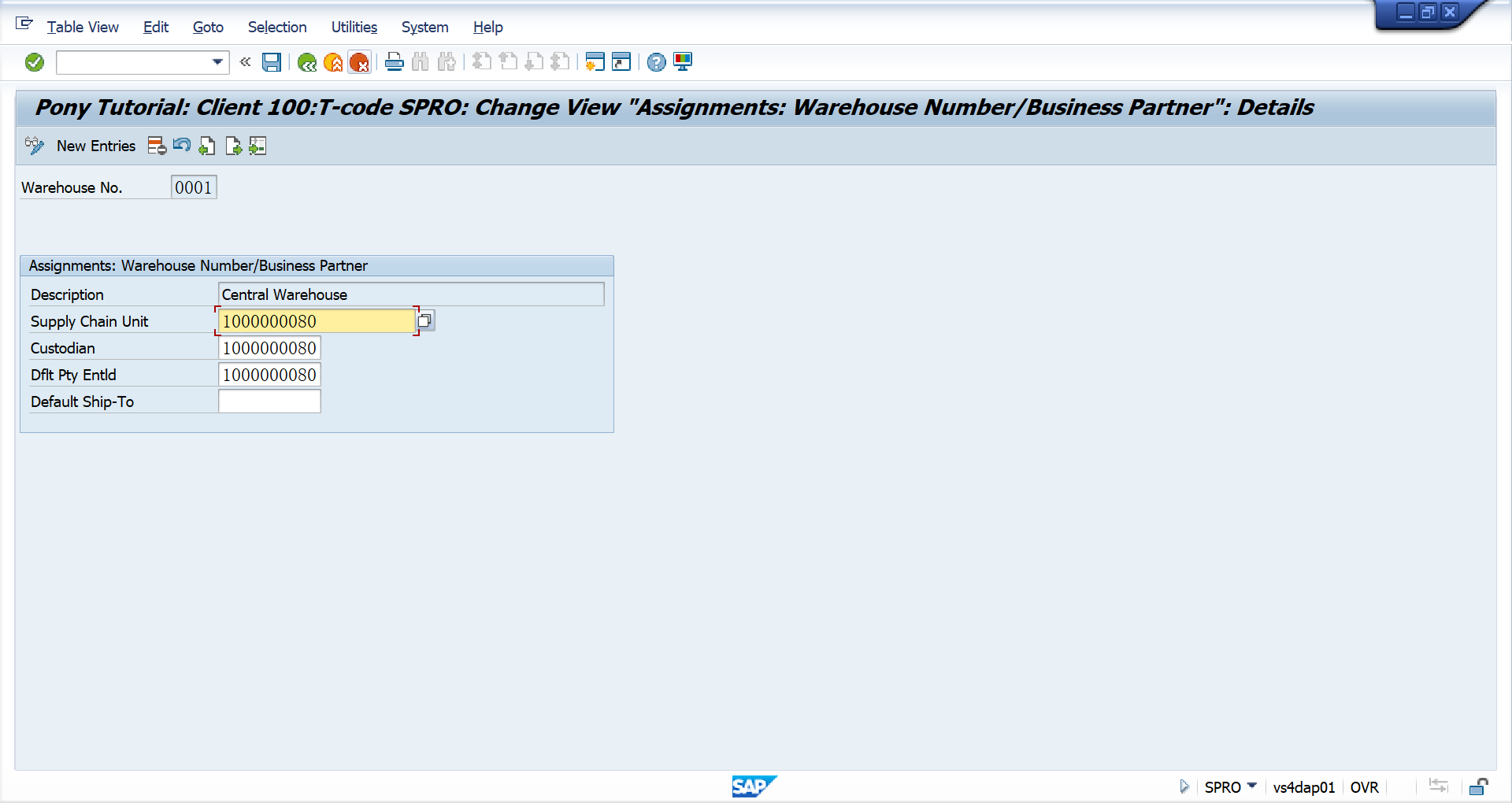Click the Help question mark icon

(x=656, y=62)
